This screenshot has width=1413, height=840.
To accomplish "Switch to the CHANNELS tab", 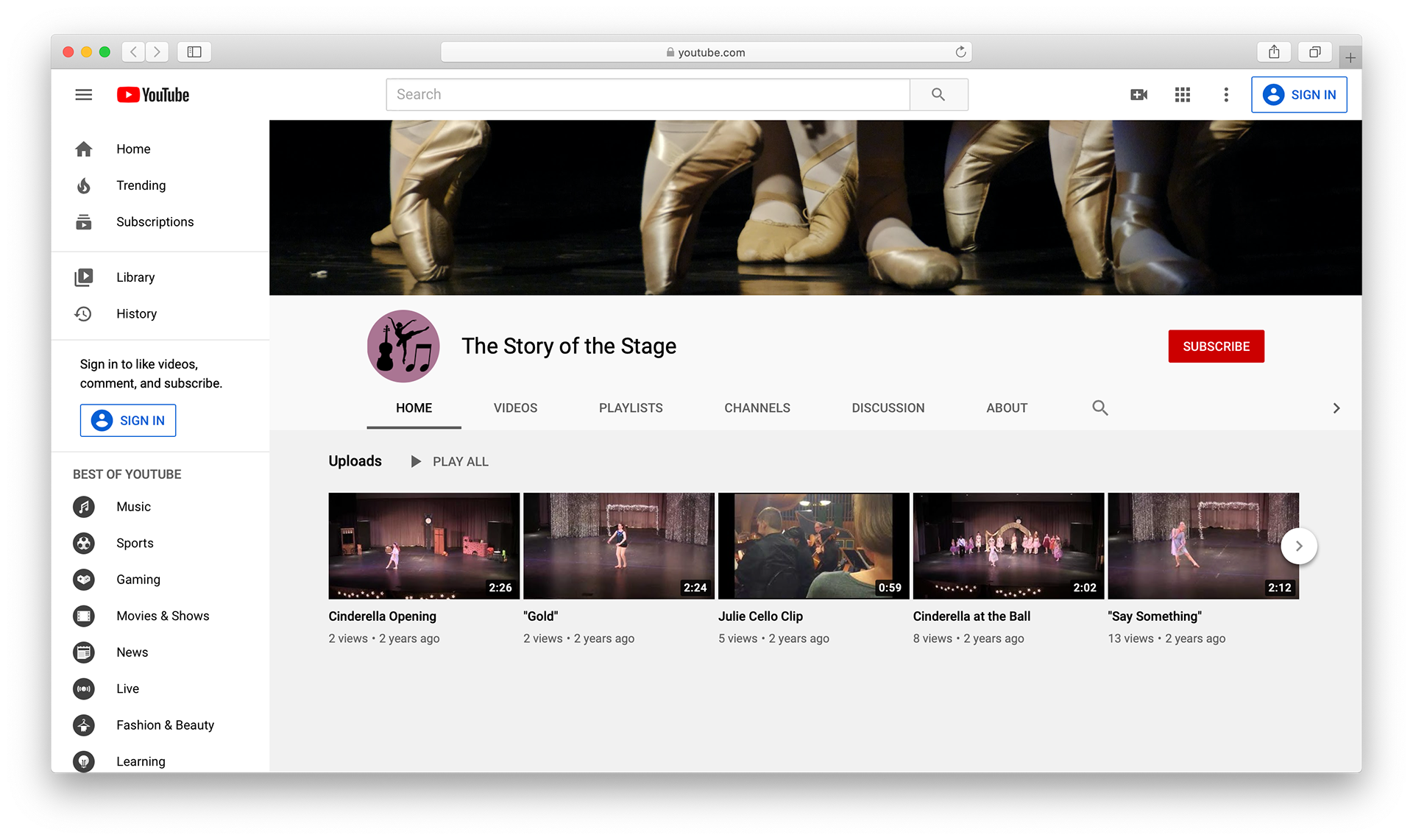I will (757, 407).
